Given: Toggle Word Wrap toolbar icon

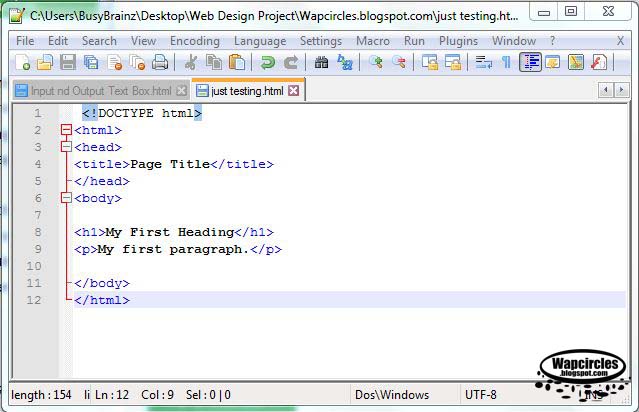Looking at the screenshot, I should point(483,63).
